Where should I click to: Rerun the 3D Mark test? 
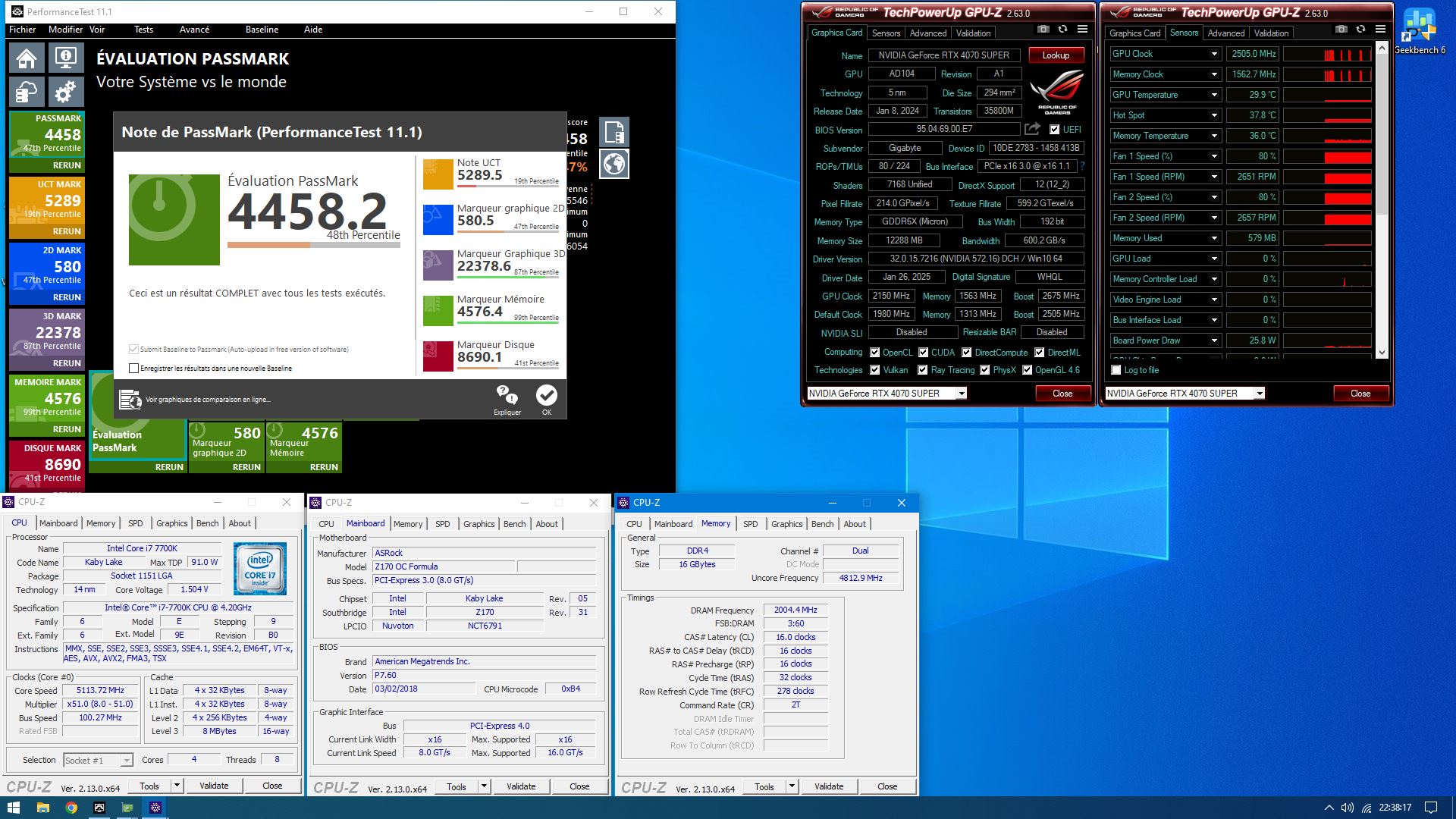click(67, 363)
